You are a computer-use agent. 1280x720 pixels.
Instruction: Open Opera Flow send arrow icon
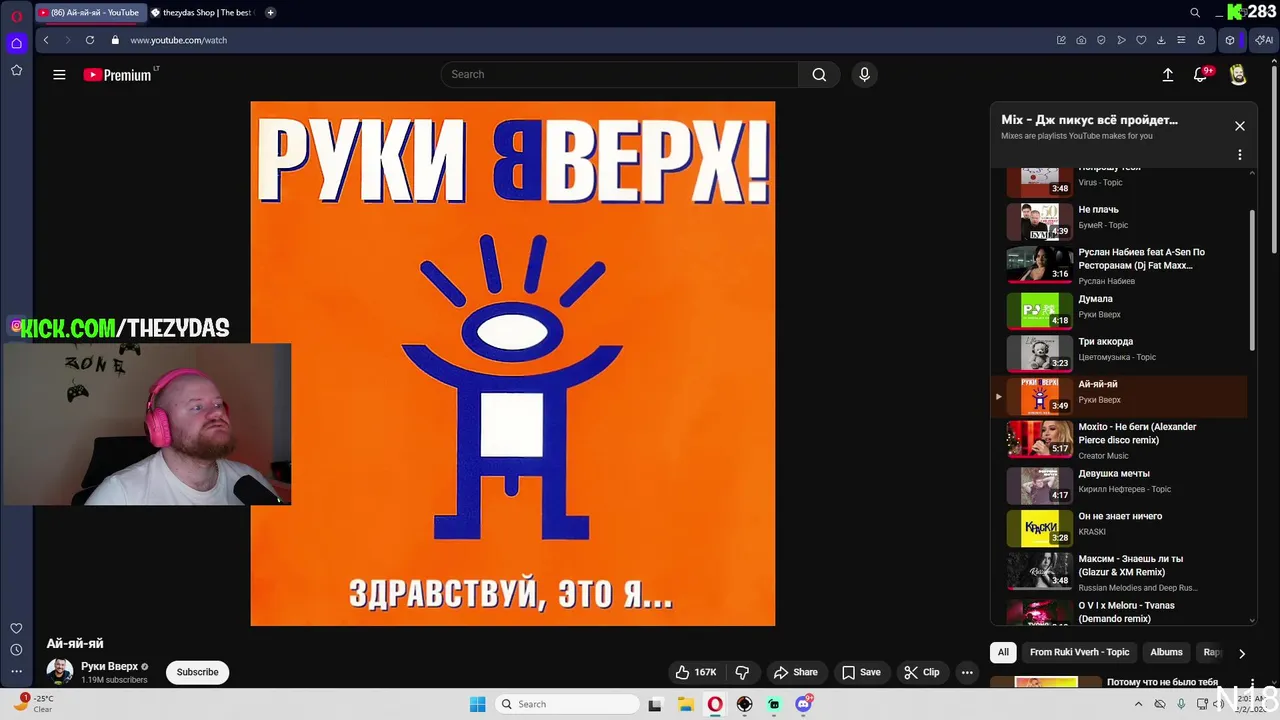(x=1121, y=40)
